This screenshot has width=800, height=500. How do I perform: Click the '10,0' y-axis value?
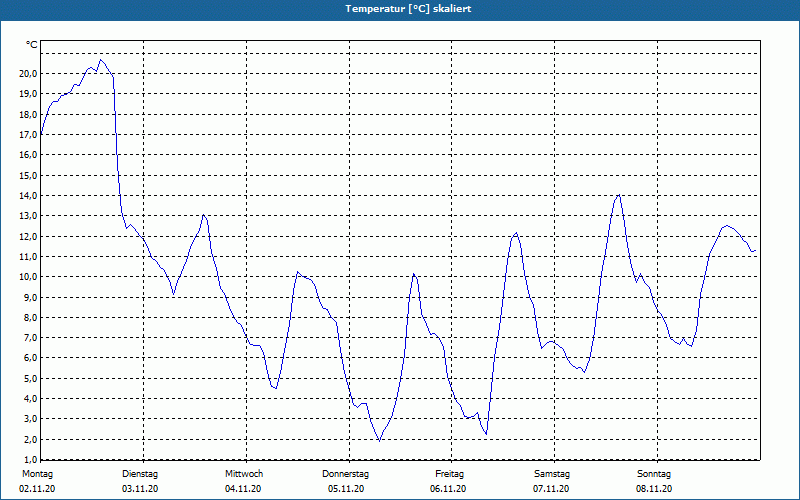tap(28, 277)
